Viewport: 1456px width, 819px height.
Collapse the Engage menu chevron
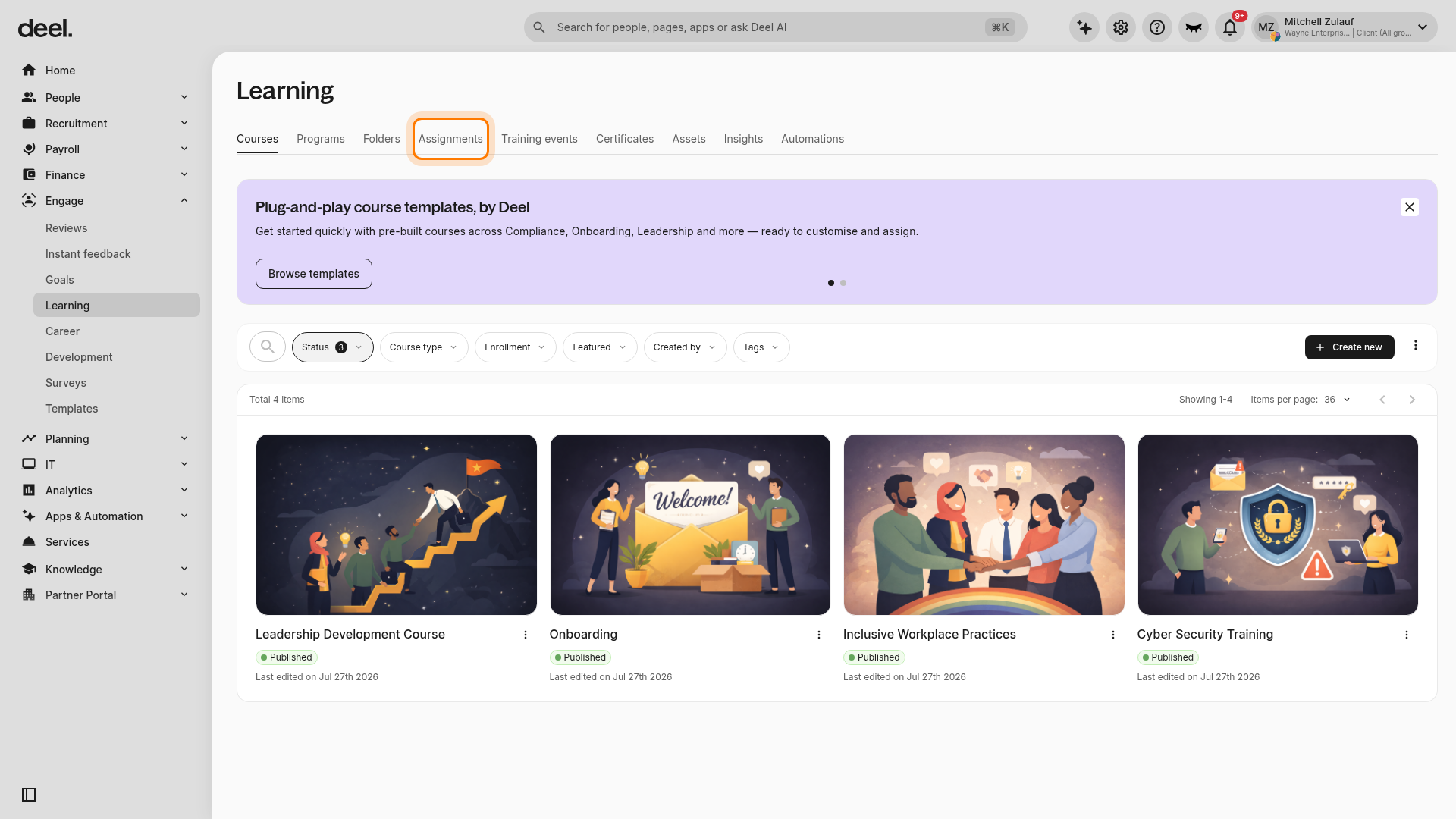point(184,200)
